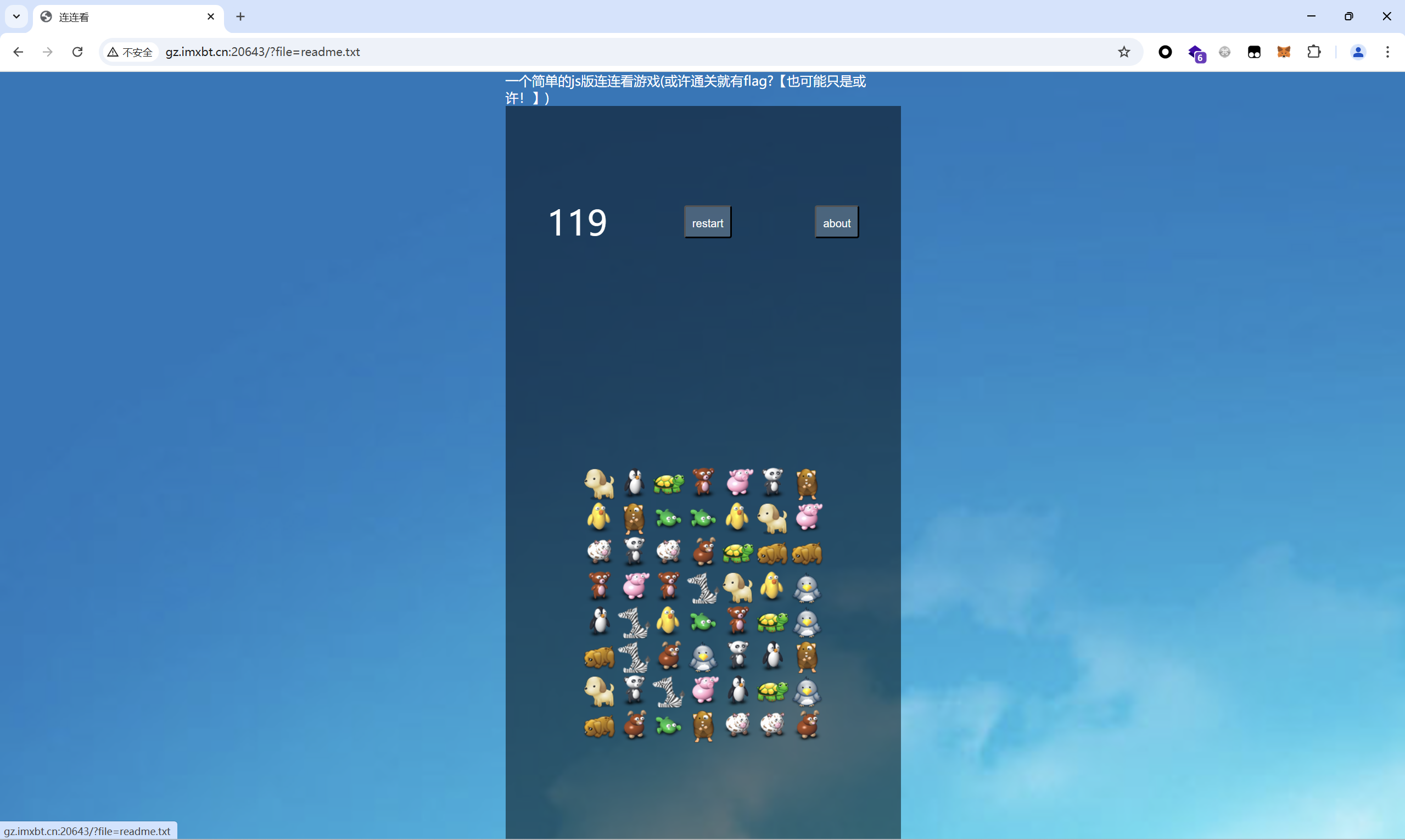Pick the pink pig in the seventh row
The width and height of the screenshot is (1405, 840).
coord(704,690)
